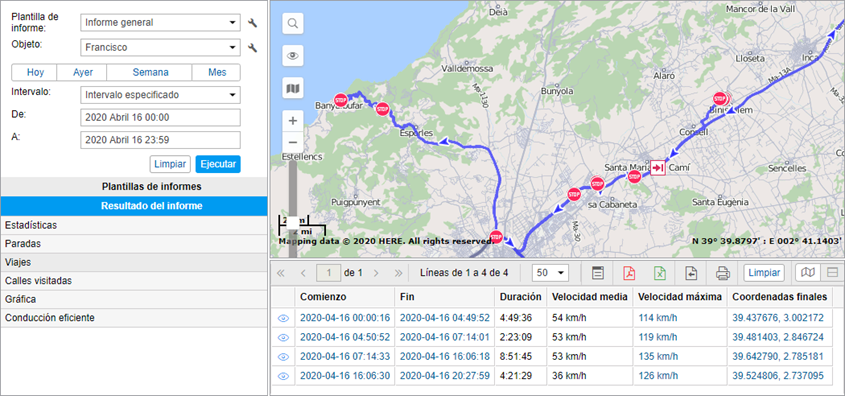Click the Ejecutar button
845x396 pixels.
[x=218, y=164]
